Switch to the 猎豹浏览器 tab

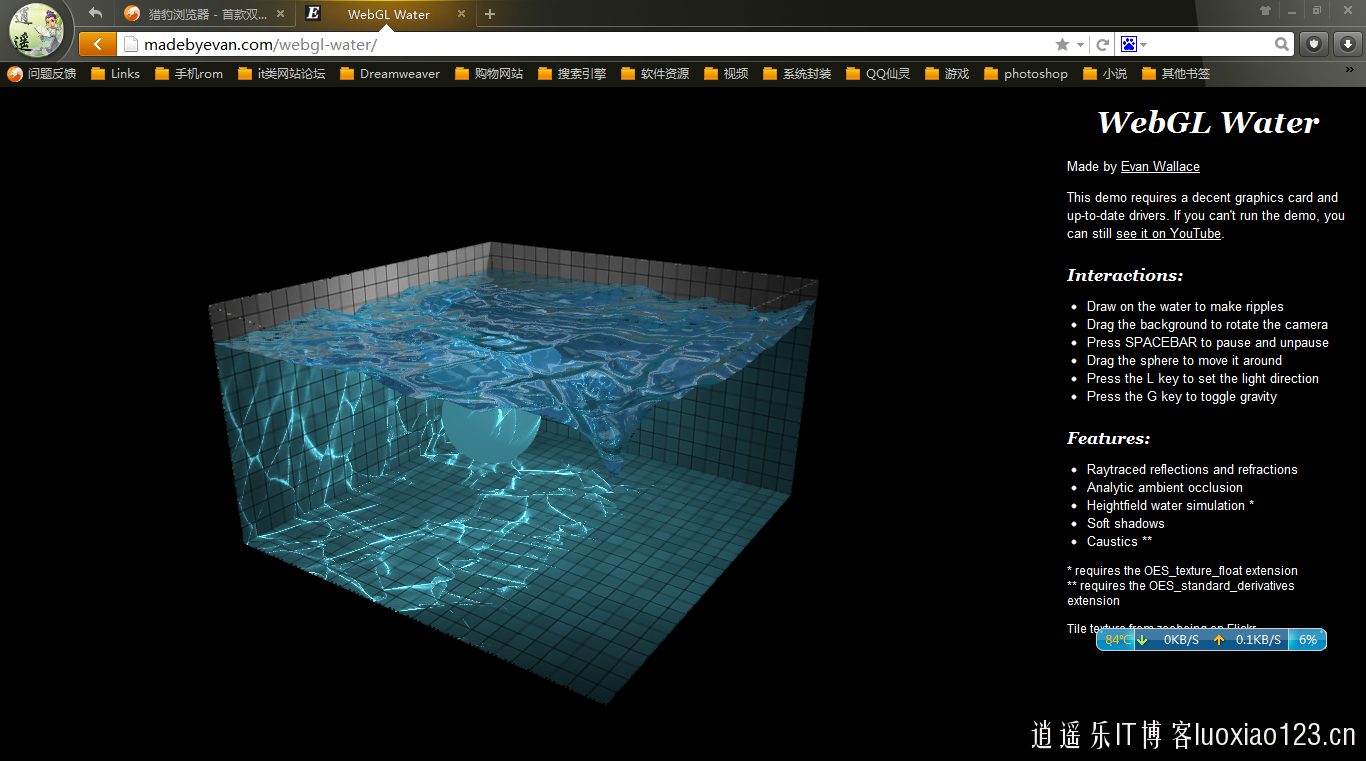[x=207, y=14]
